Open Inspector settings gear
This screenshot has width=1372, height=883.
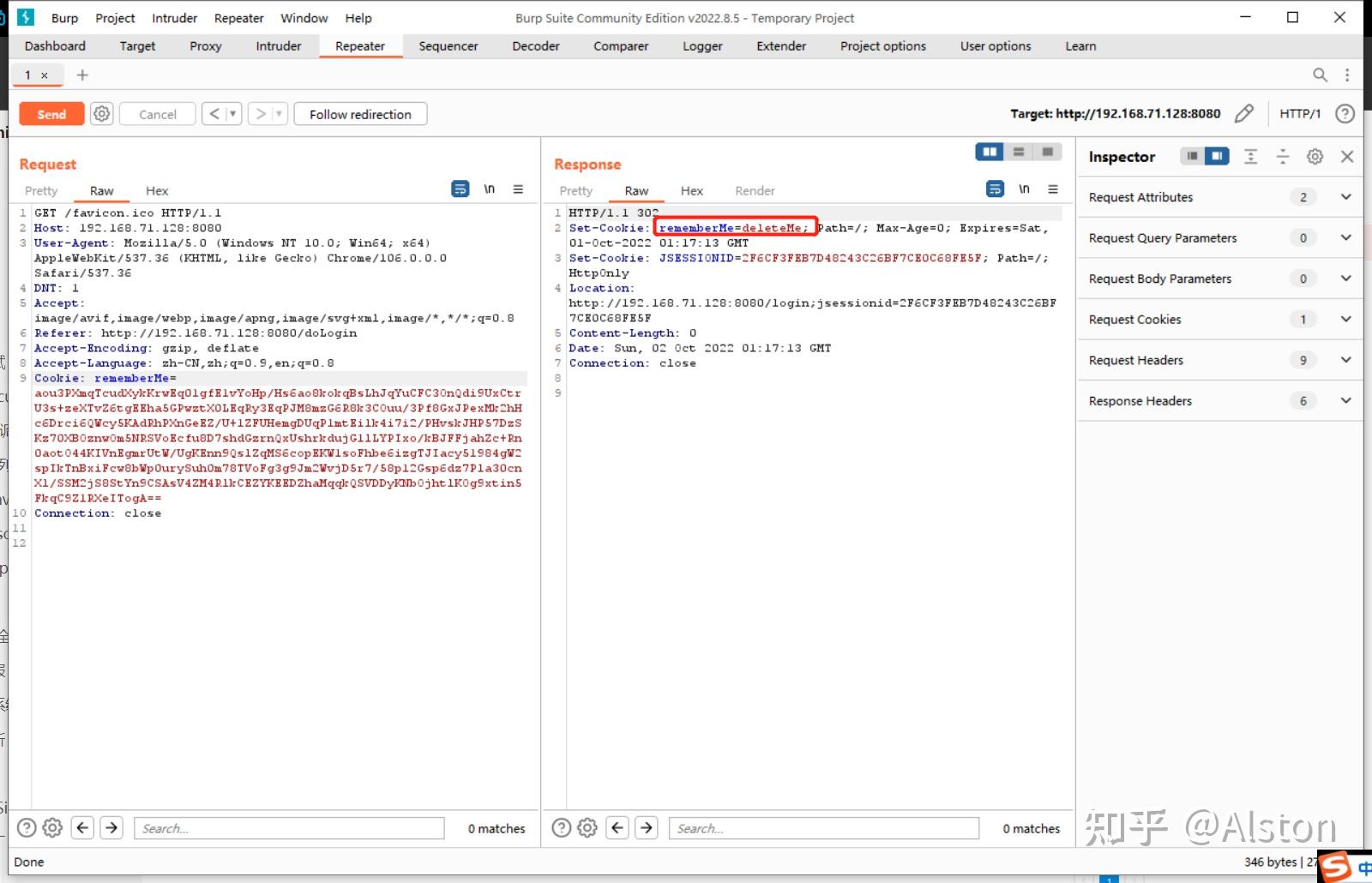pyautogui.click(x=1315, y=156)
